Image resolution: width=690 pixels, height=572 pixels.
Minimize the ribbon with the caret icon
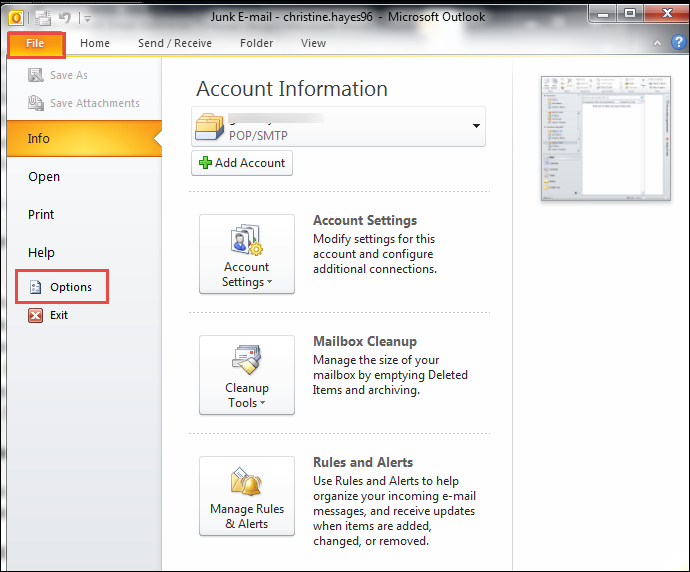[x=657, y=43]
